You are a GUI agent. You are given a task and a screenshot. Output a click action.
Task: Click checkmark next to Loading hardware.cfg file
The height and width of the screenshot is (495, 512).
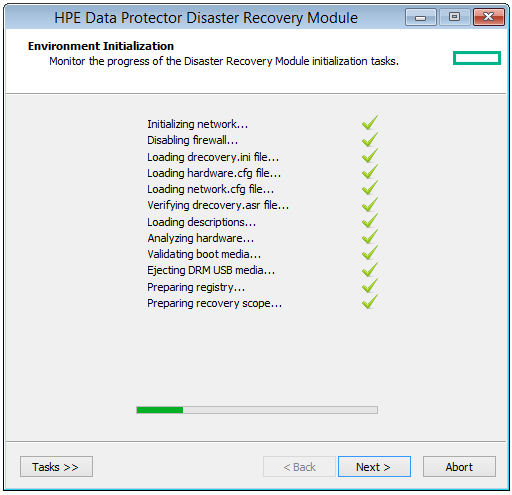(370, 171)
